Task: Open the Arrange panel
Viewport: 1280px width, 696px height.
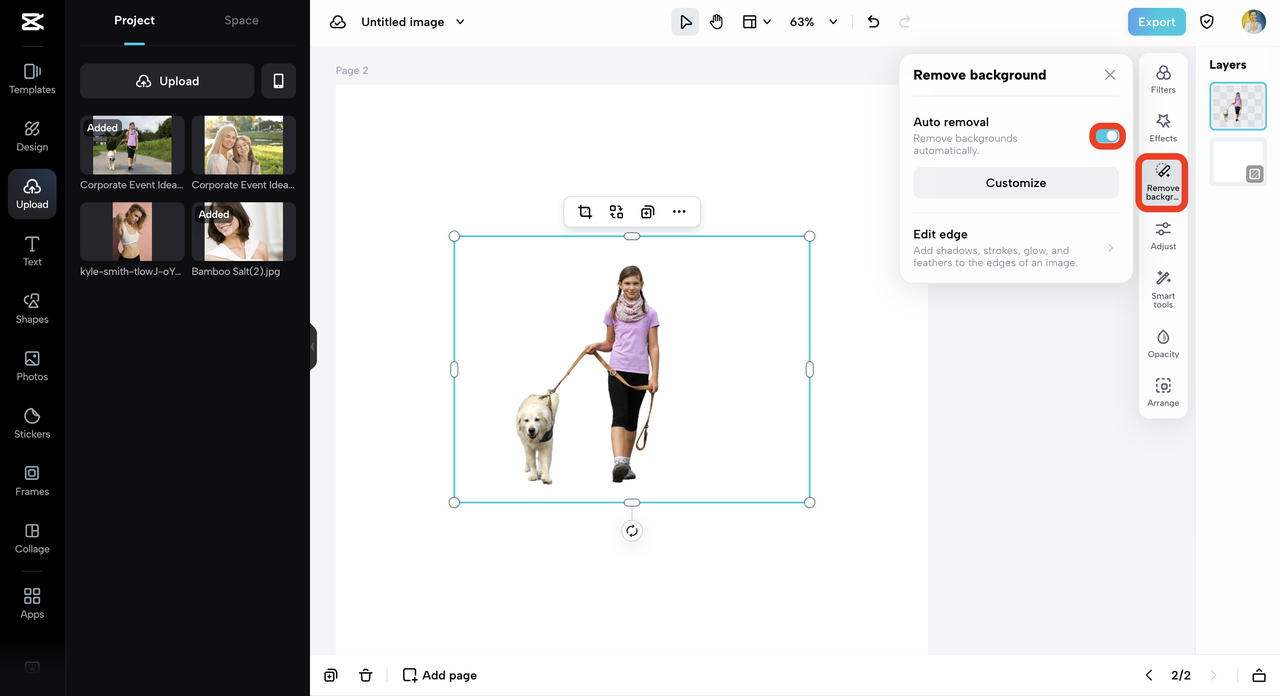Action: (x=1163, y=392)
